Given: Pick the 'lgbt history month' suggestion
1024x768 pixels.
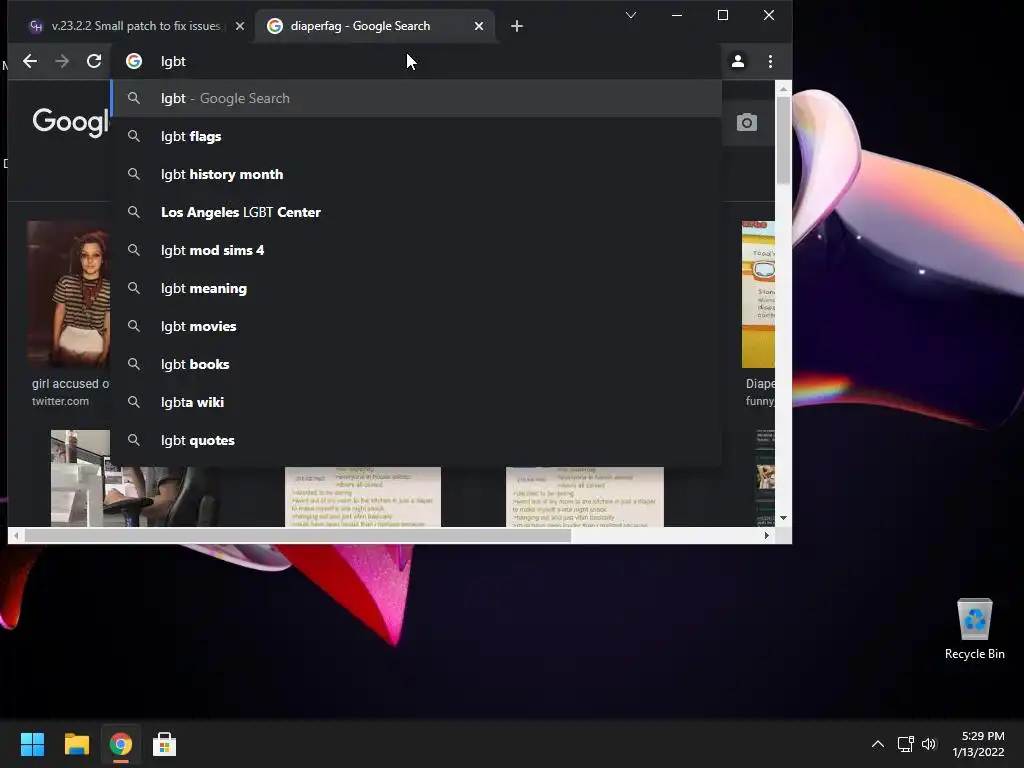Looking at the screenshot, I should point(416,174).
